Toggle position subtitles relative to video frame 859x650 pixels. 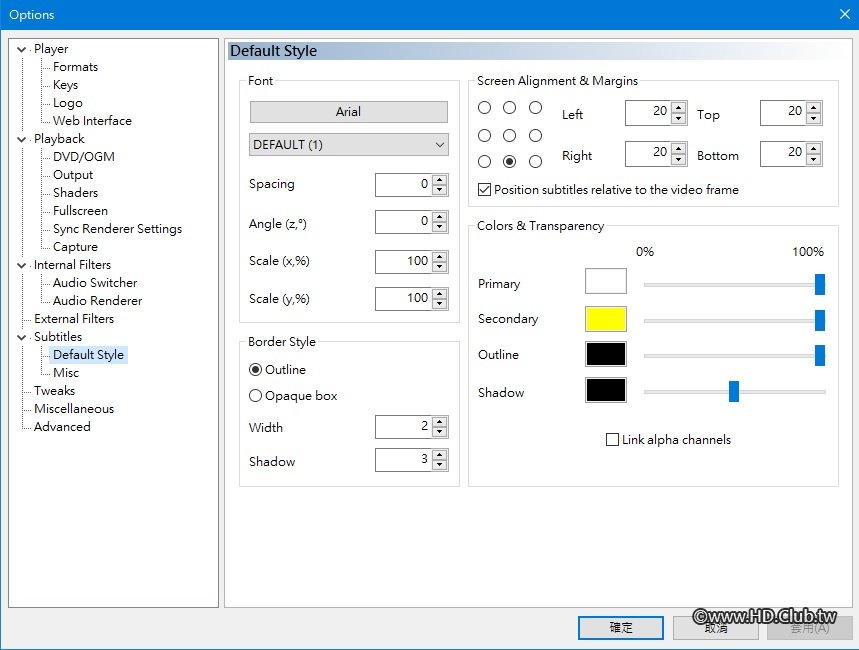[608, 190]
